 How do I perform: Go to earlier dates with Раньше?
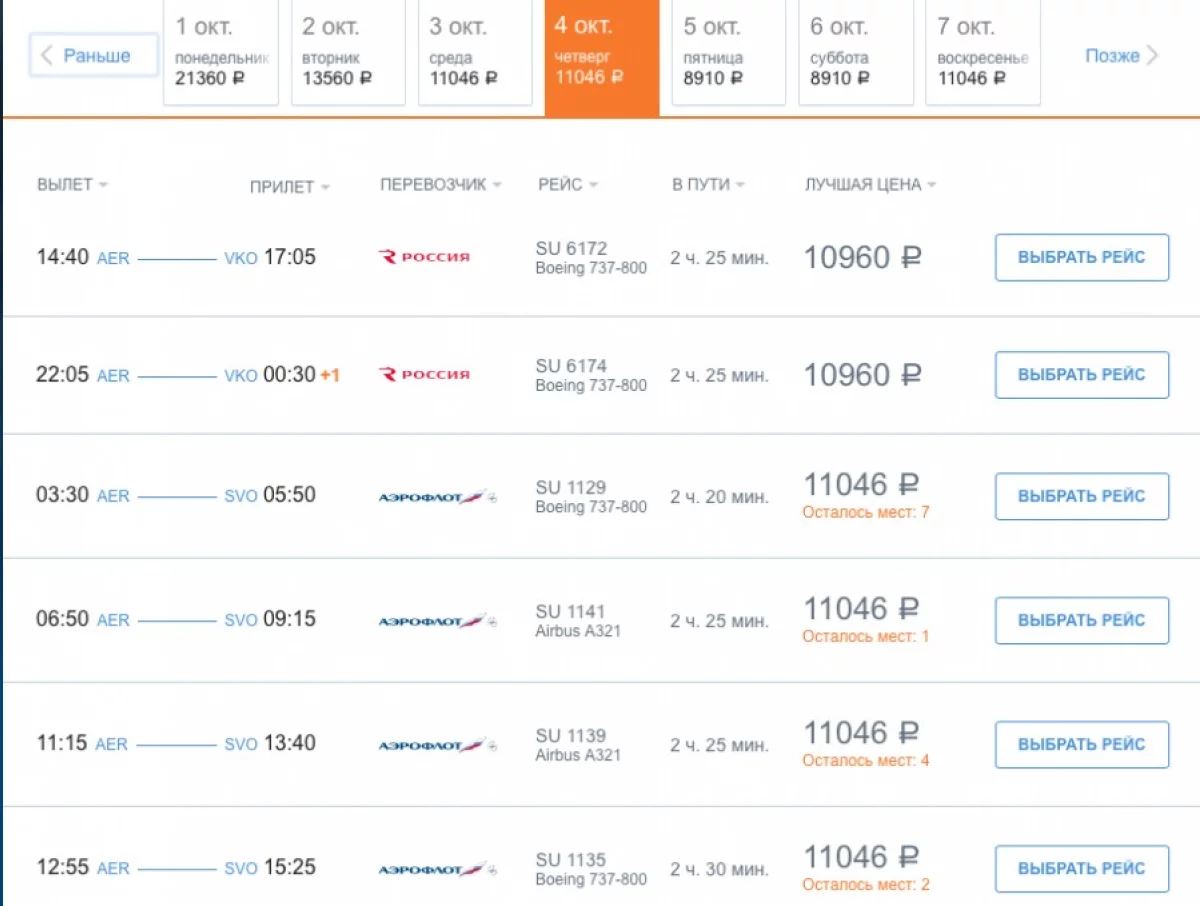pyautogui.click(x=94, y=56)
